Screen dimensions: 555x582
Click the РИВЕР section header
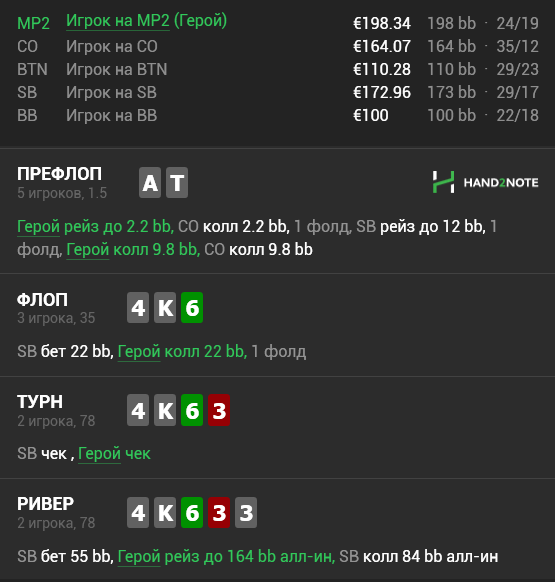coord(45,504)
